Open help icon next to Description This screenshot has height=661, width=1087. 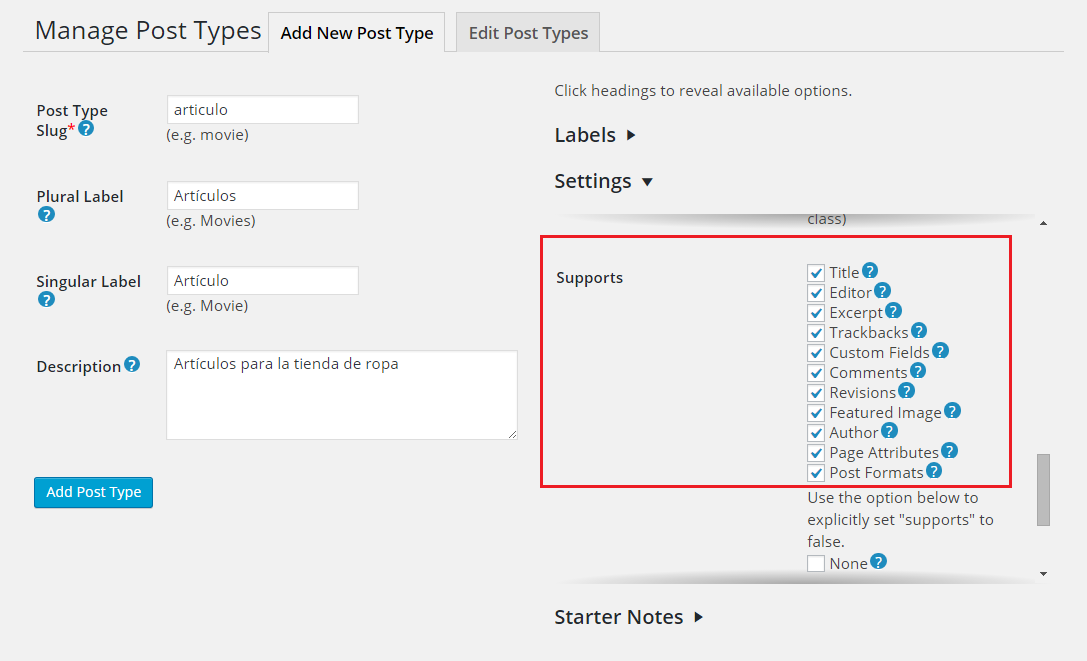point(132,364)
